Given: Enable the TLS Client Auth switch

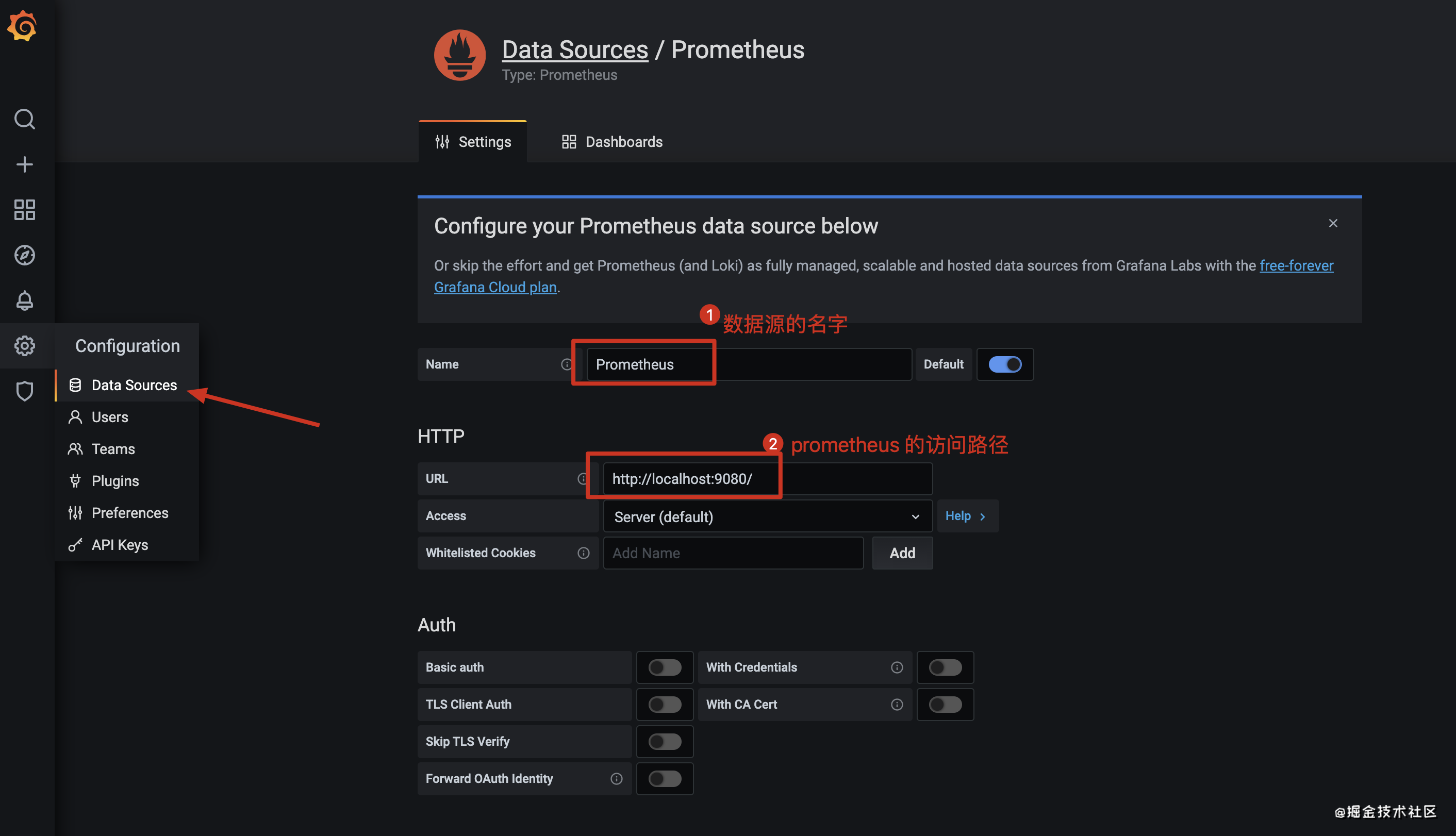Looking at the screenshot, I should (x=665, y=705).
